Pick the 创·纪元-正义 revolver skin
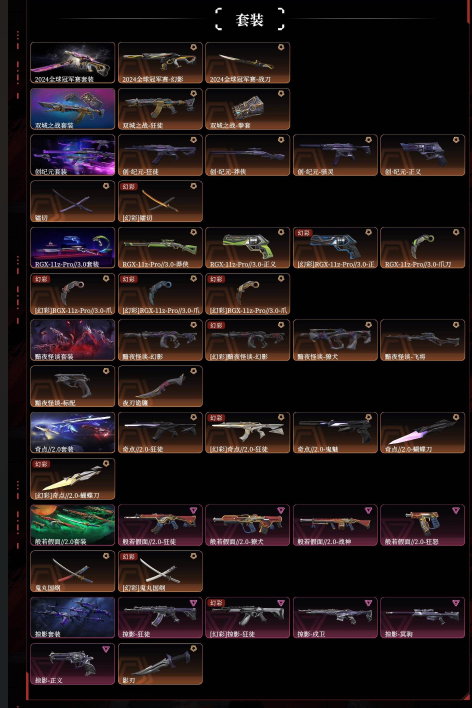Image resolution: width=472 pixels, height=708 pixels. (422, 155)
